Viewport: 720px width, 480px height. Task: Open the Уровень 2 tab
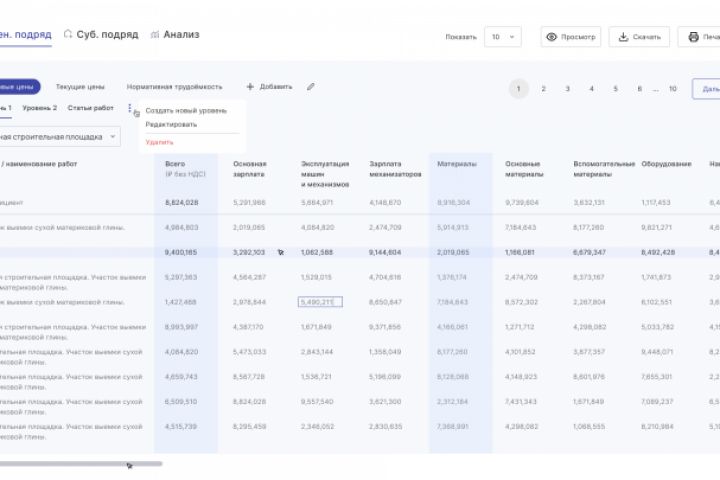(x=40, y=108)
